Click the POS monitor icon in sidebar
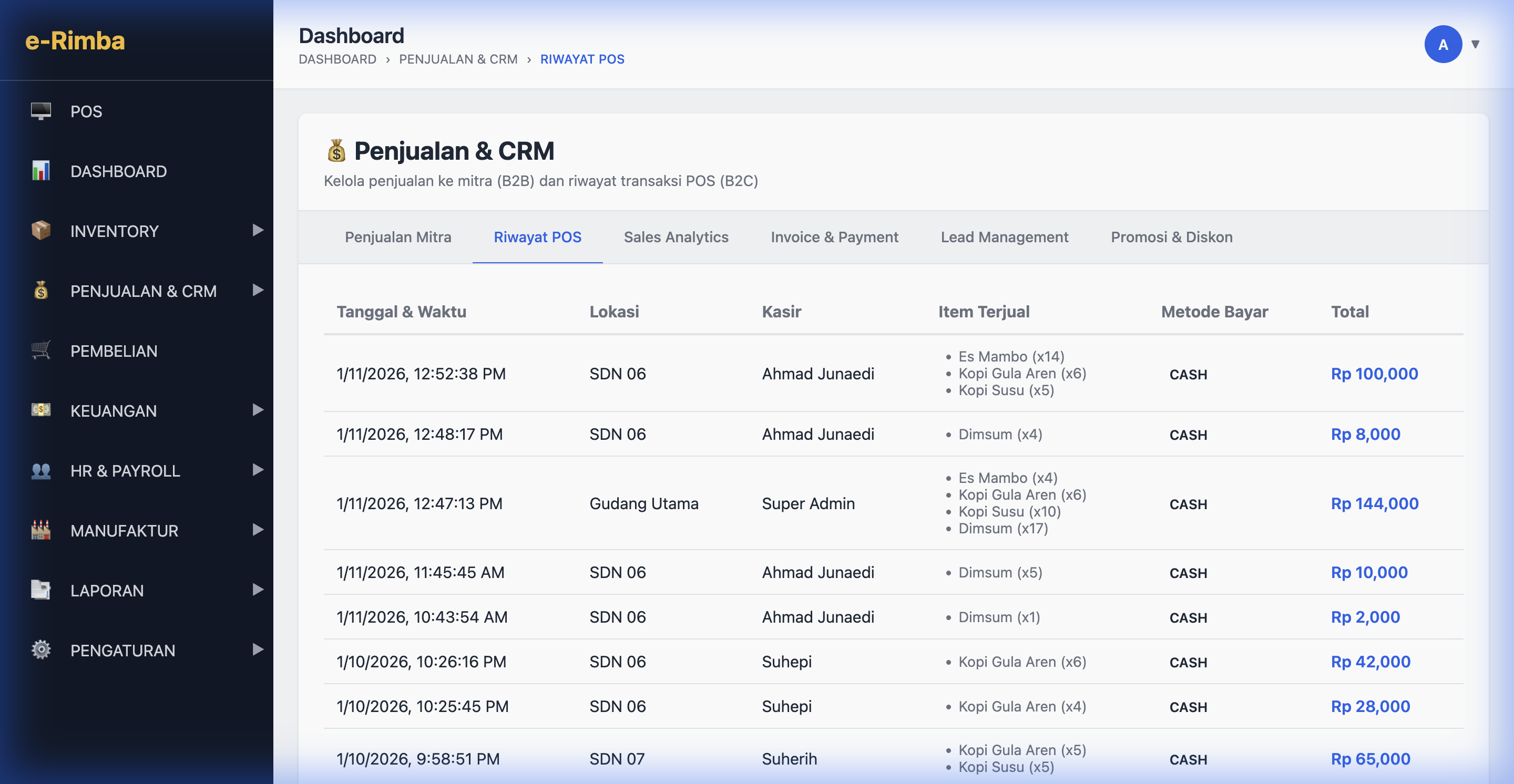Screen dimensions: 1514x784 (40, 111)
